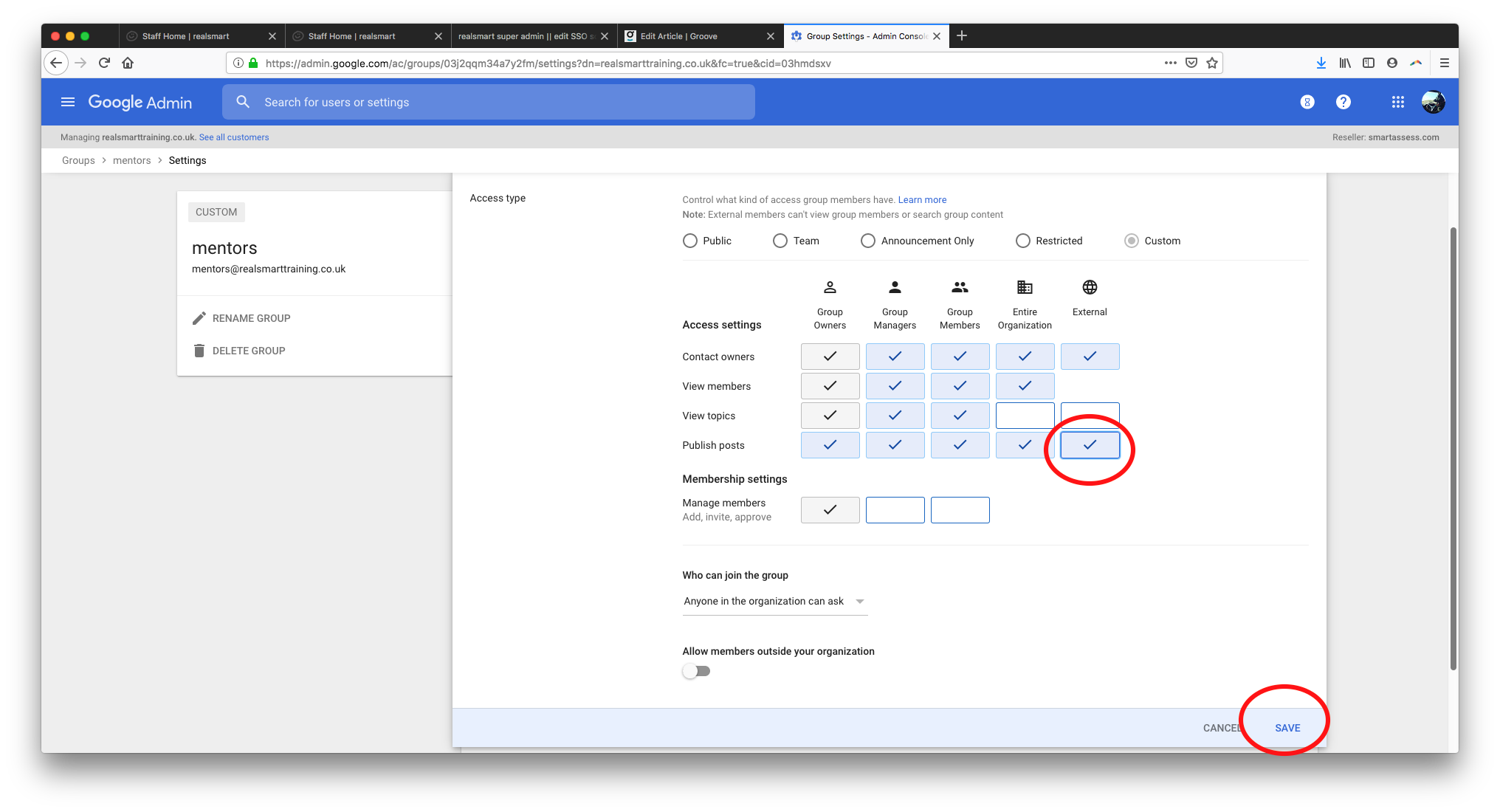Click the pencil icon next to Rename Group
This screenshot has width=1500, height=812.
click(x=199, y=318)
